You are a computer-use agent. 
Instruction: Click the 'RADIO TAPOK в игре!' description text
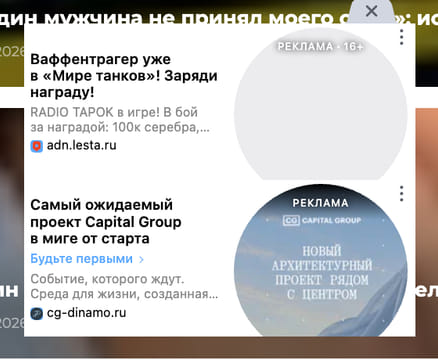tap(120, 120)
